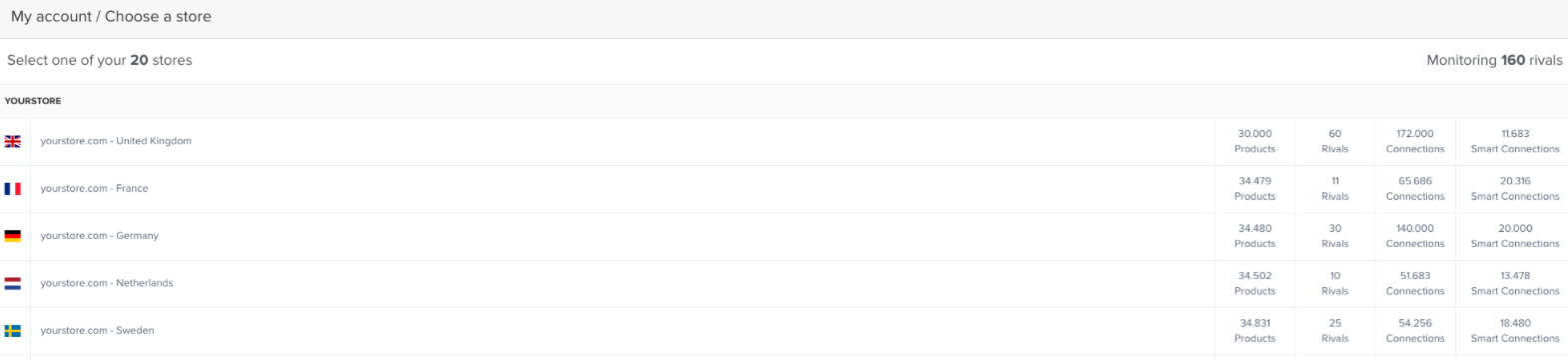Screen dimensions: 1568x360
Task: Click the Sweden flag icon
Action: [13, 331]
